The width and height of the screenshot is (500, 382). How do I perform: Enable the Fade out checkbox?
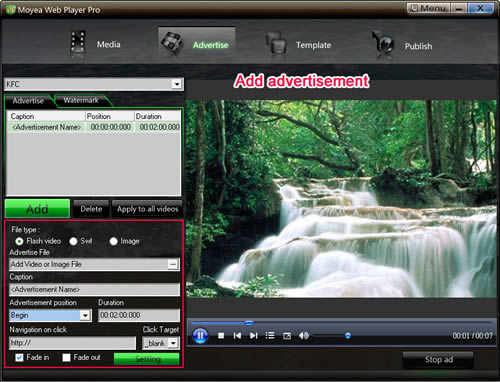pos(66,358)
